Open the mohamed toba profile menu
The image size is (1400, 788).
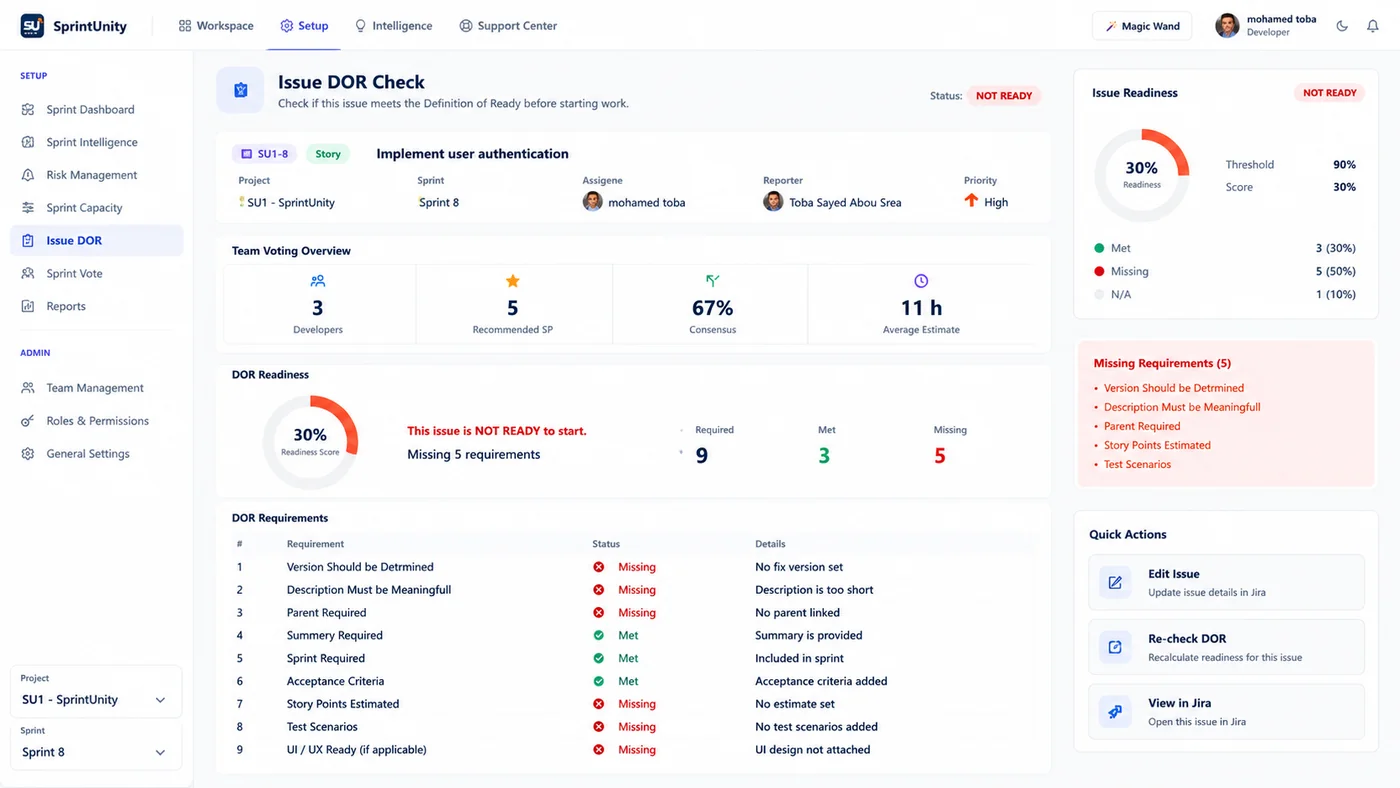1267,26
